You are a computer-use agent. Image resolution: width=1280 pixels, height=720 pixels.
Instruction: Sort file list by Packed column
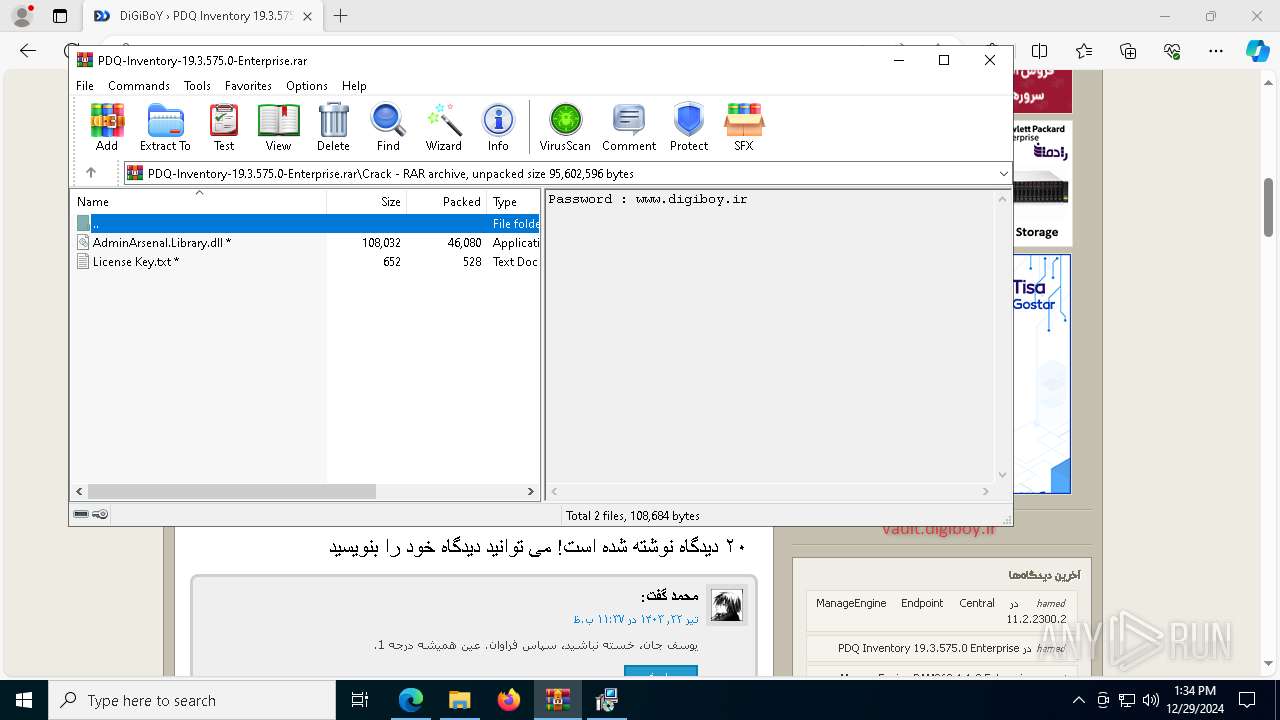point(446,201)
